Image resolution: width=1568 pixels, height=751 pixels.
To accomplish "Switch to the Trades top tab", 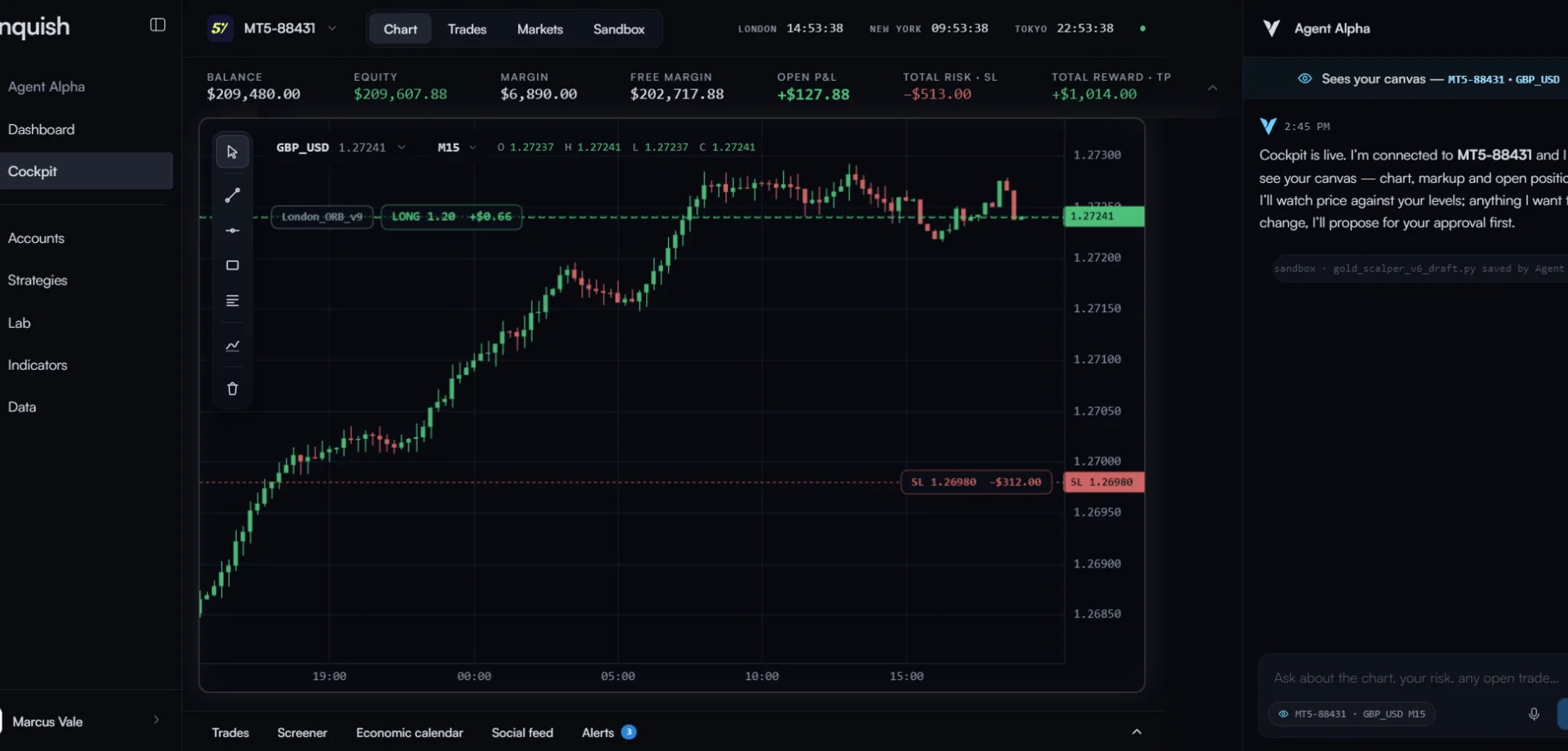I will [x=467, y=29].
